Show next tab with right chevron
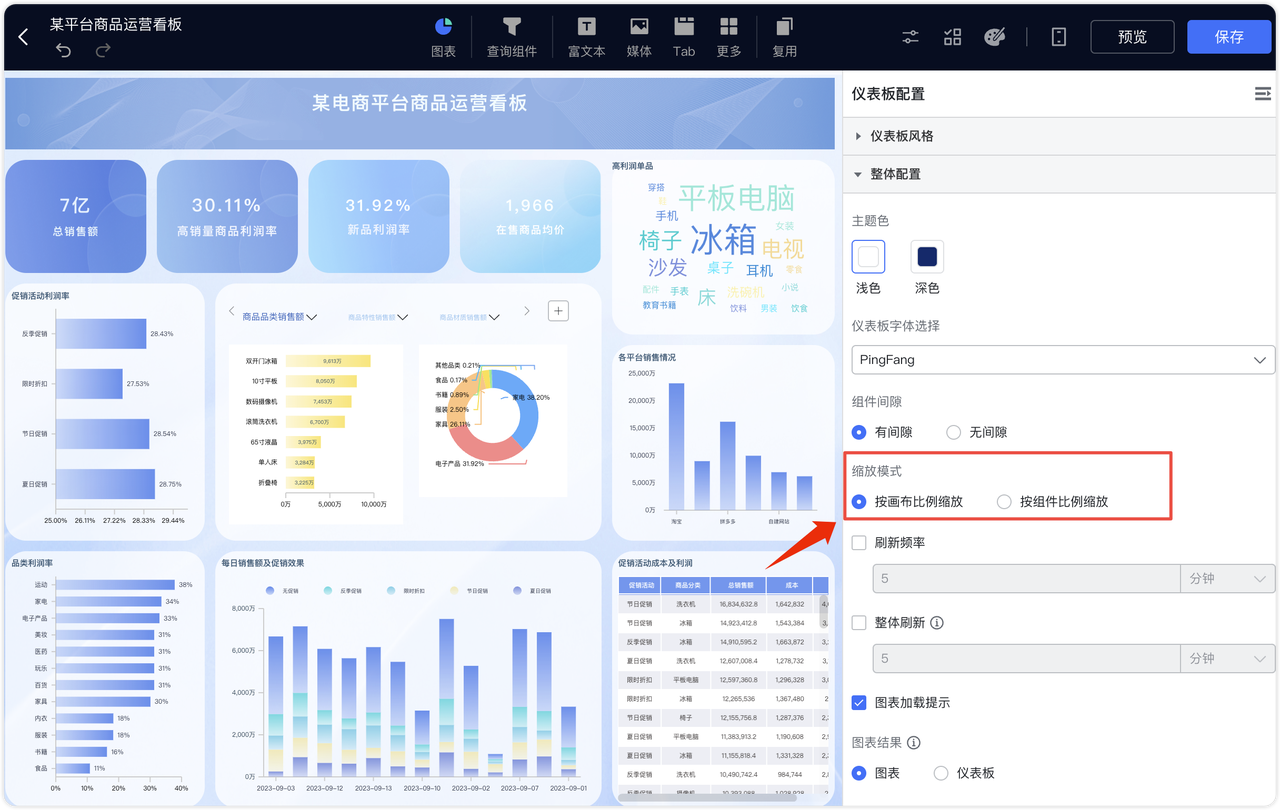The width and height of the screenshot is (1280, 810). (x=527, y=312)
